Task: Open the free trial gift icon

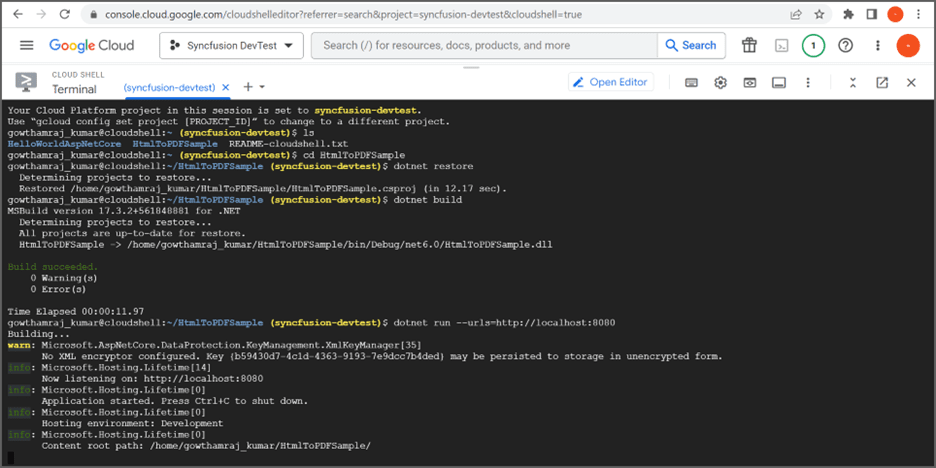Action: [x=749, y=45]
